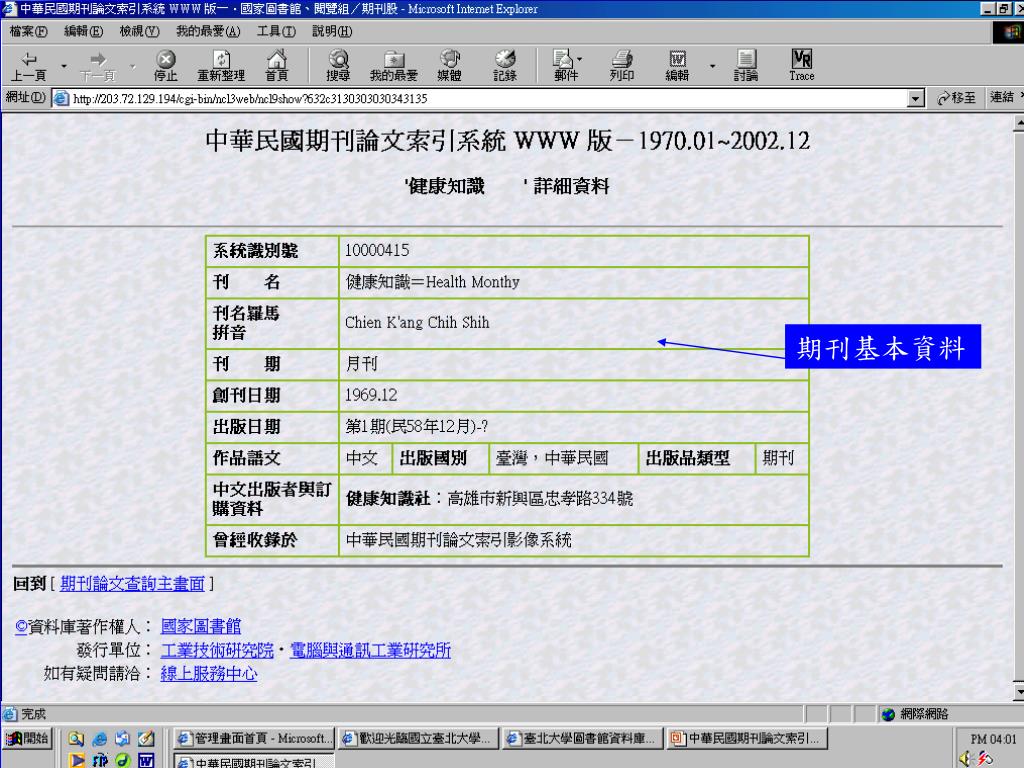Open the 線上服務中心 link

(209, 673)
